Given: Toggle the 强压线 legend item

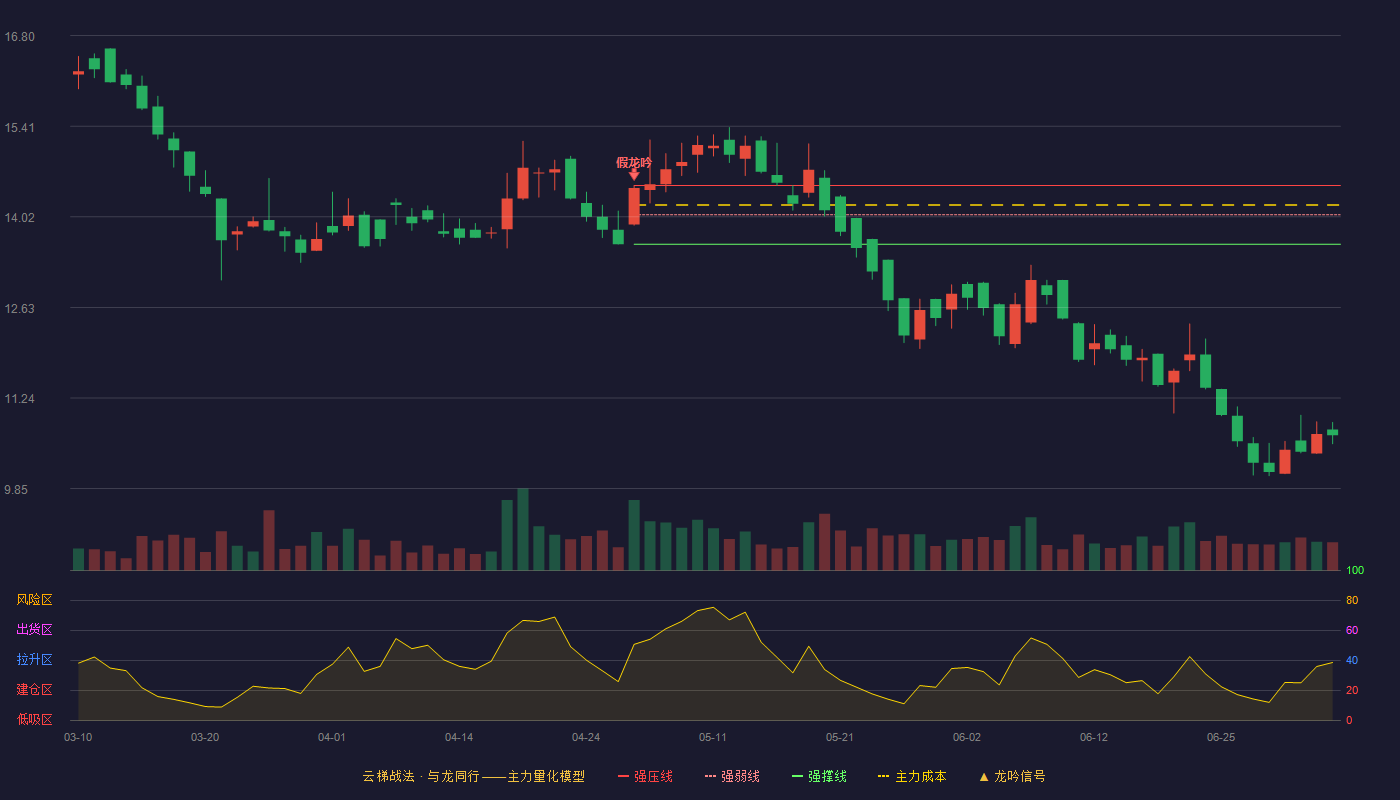Looking at the screenshot, I should 645,776.
